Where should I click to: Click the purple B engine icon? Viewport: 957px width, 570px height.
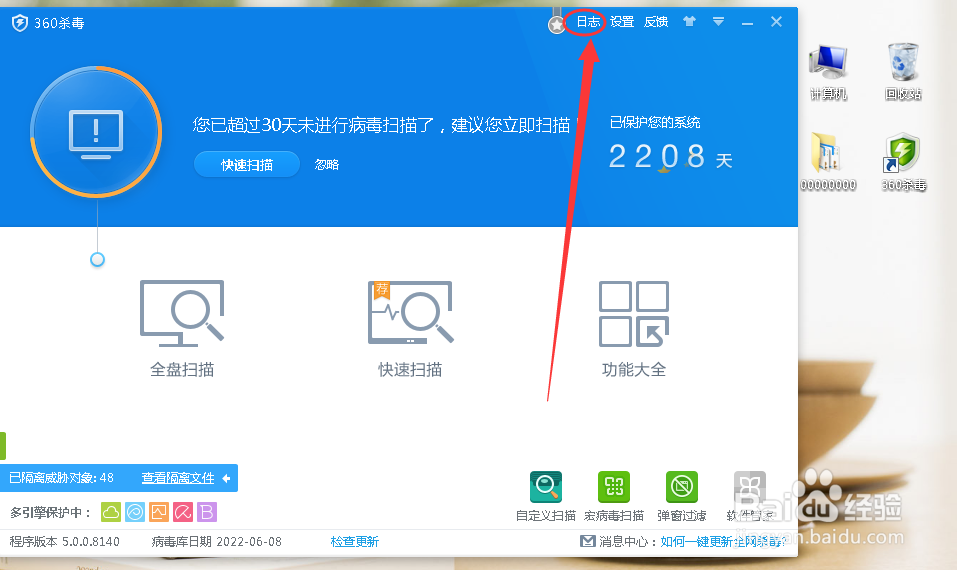(x=207, y=512)
